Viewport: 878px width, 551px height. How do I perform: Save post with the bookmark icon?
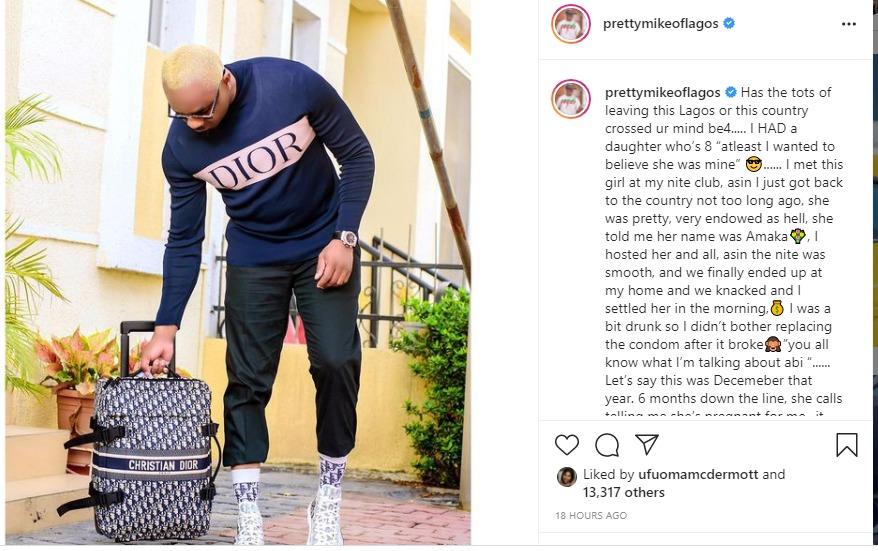point(847,445)
